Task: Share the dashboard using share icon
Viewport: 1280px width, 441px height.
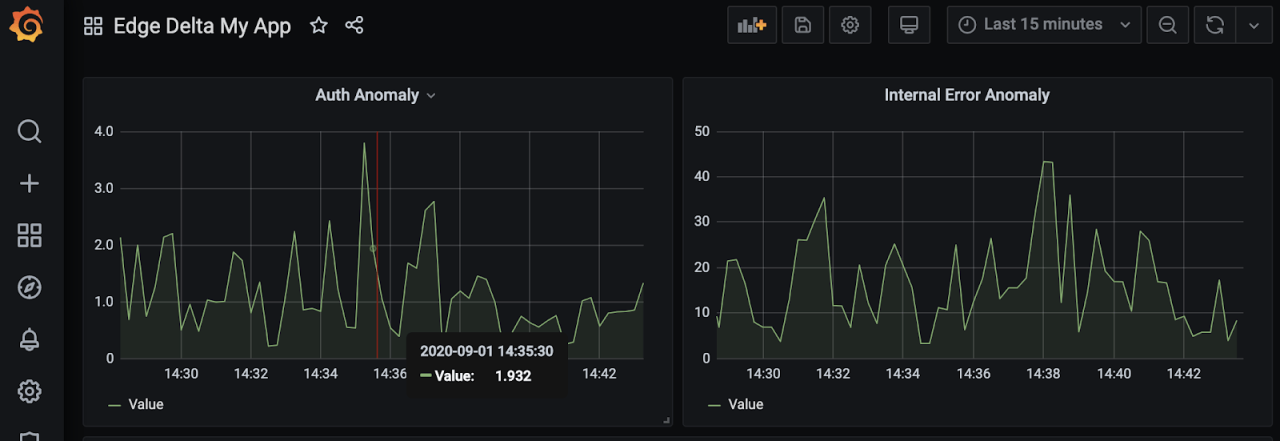Action: tap(354, 26)
